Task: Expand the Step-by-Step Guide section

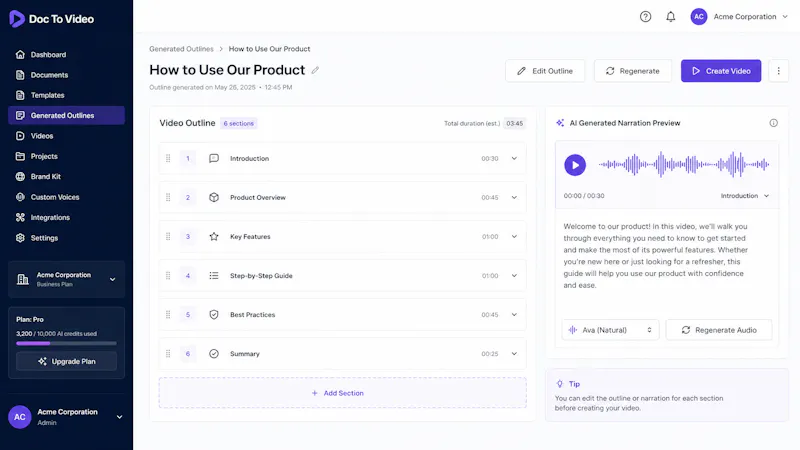Action: click(514, 276)
